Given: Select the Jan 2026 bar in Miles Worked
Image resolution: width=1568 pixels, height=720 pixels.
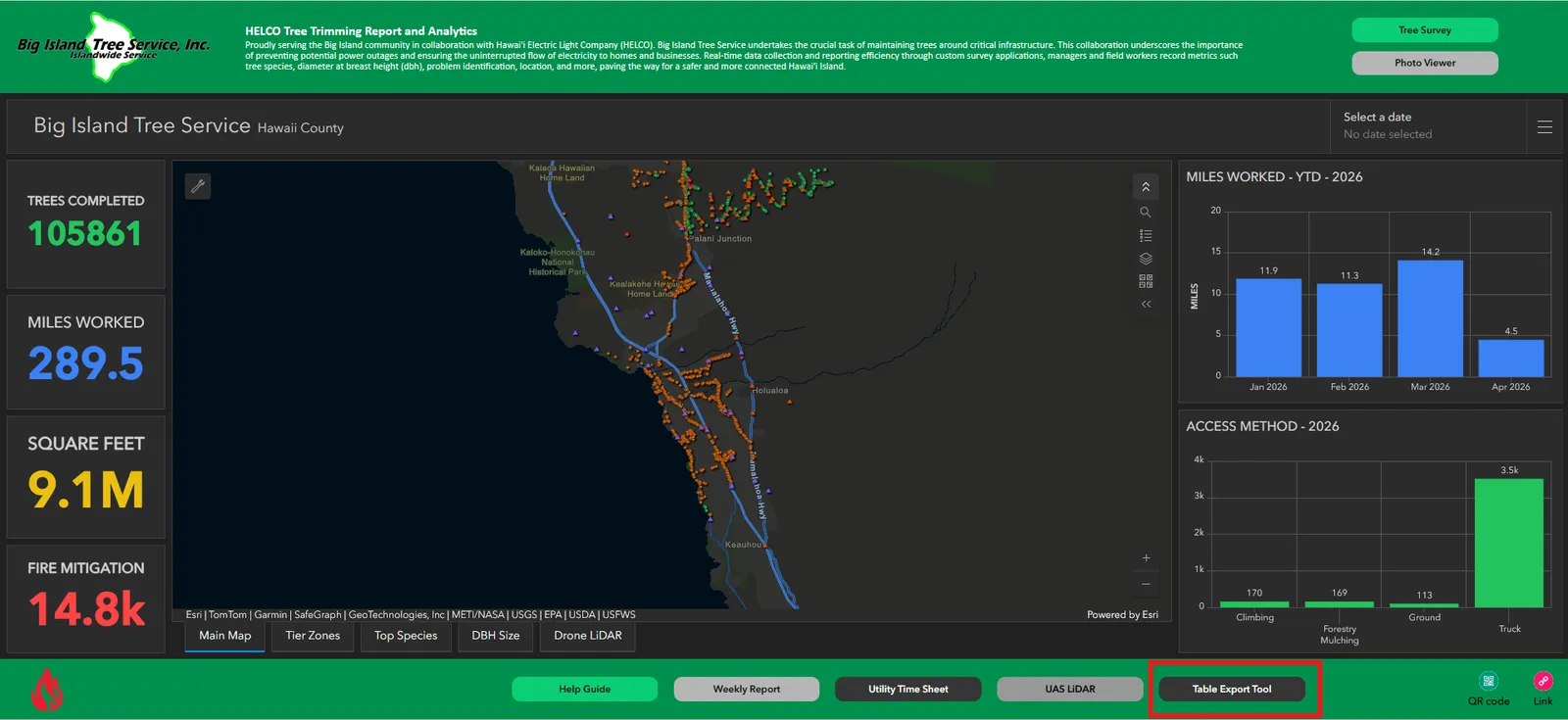Looking at the screenshot, I should (x=1269, y=328).
